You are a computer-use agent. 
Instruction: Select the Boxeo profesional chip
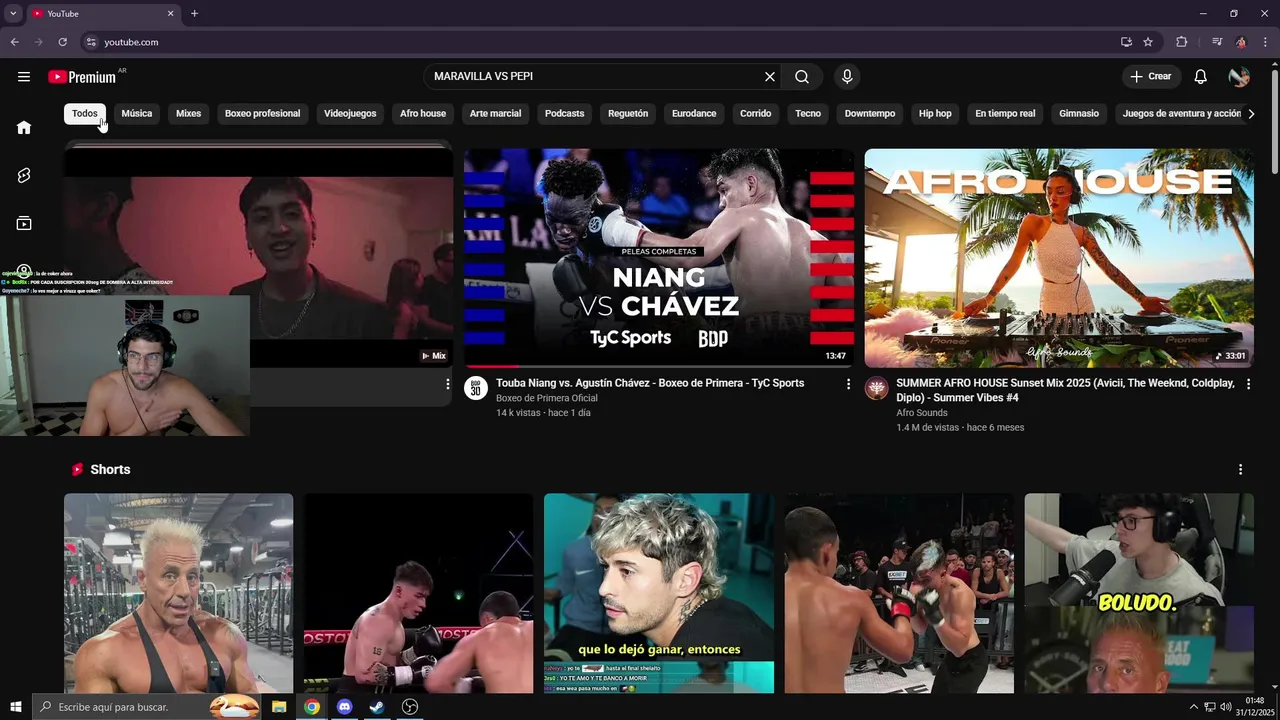click(x=262, y=113)
